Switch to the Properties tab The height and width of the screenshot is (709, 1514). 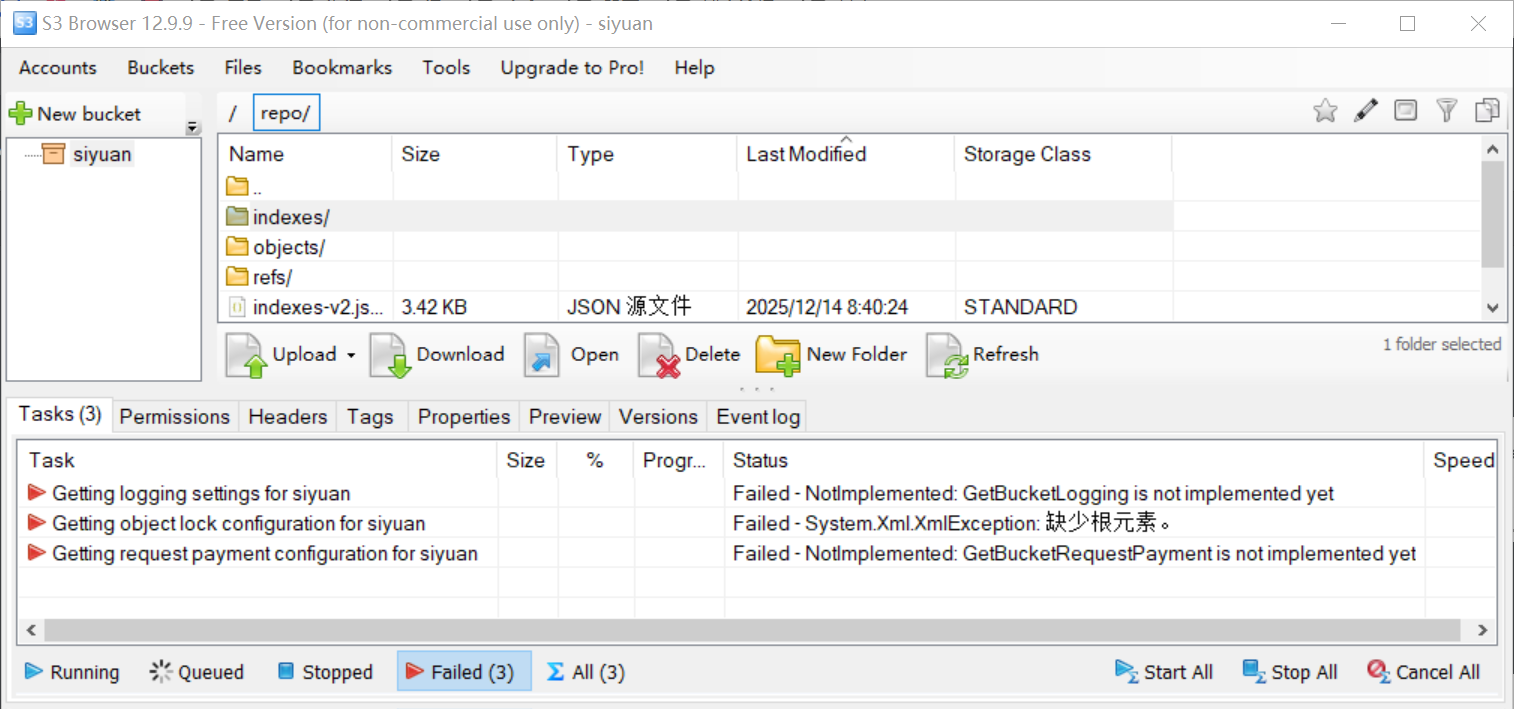point(464,417)
